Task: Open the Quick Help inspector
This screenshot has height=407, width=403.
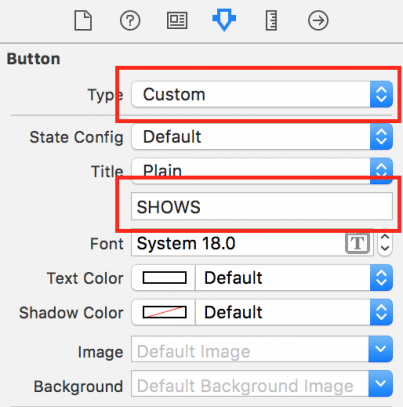Action: pyautogui.click(x=130, y=20)
